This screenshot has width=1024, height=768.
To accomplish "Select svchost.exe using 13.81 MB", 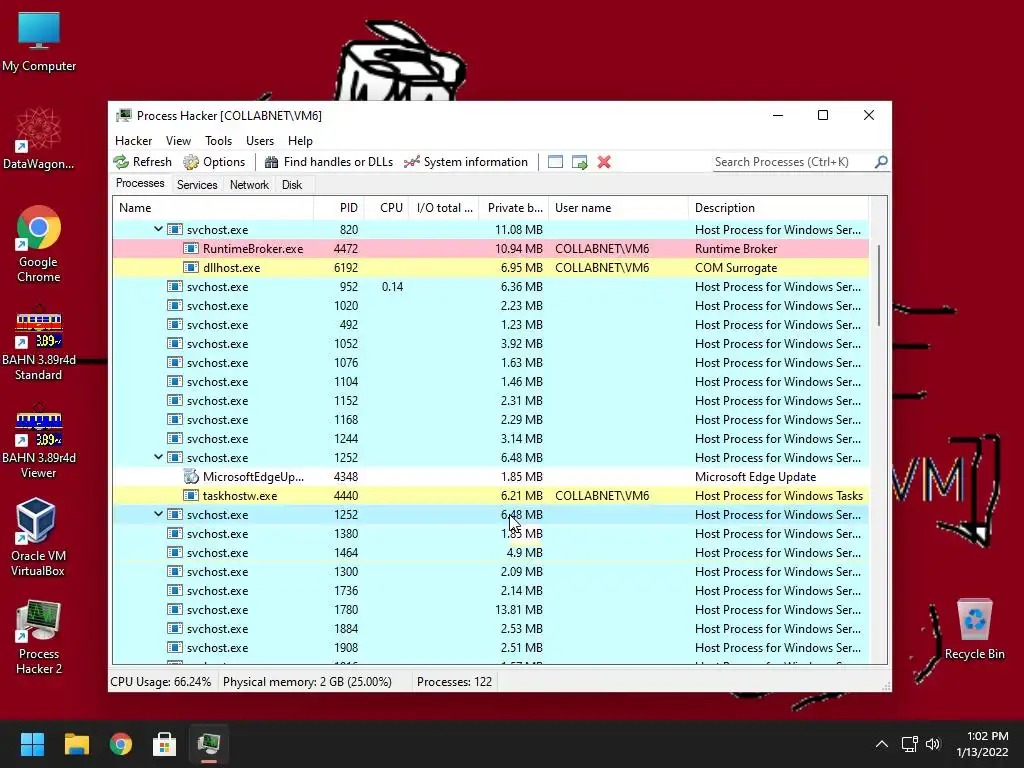I will click(491, 609).
